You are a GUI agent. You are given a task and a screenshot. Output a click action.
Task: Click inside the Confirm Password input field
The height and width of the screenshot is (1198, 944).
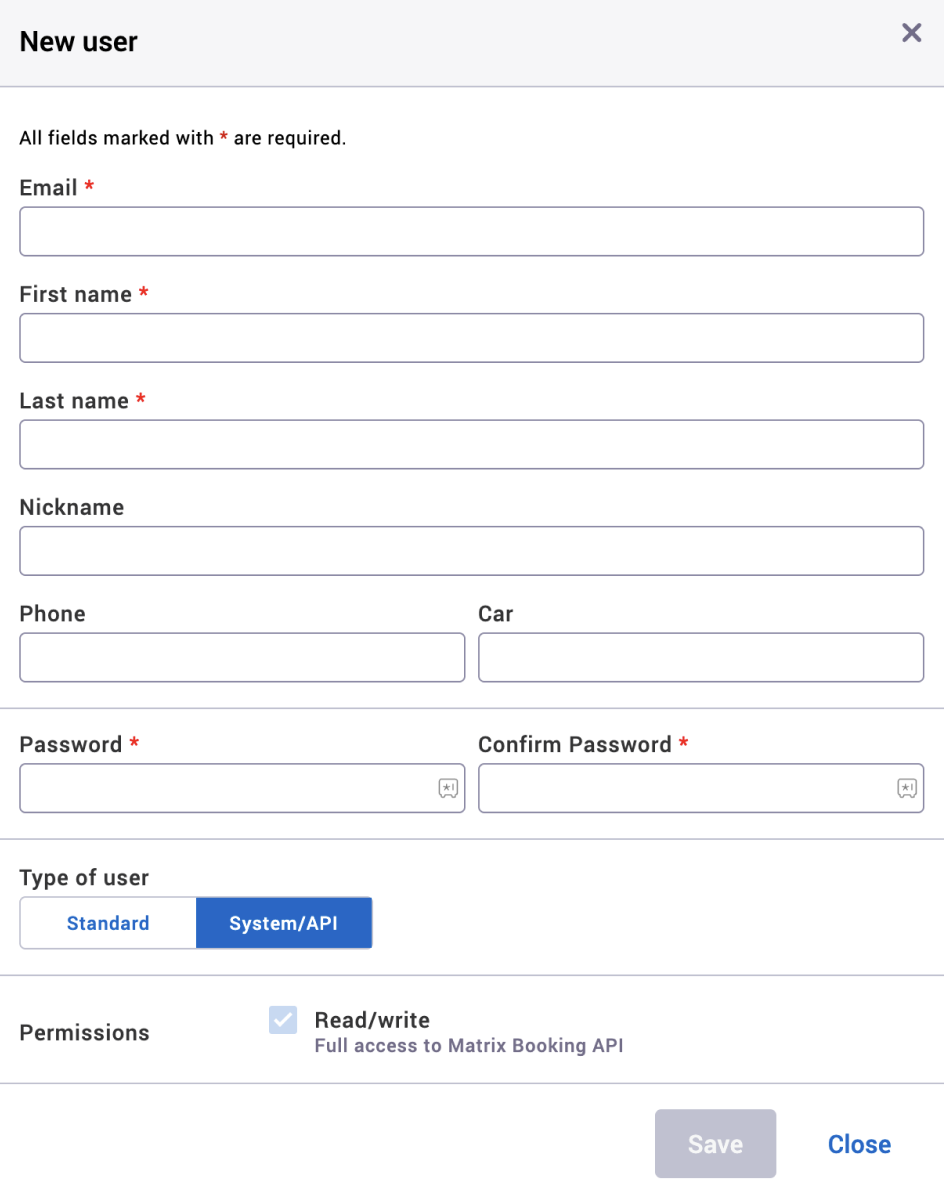coord(690,788)
